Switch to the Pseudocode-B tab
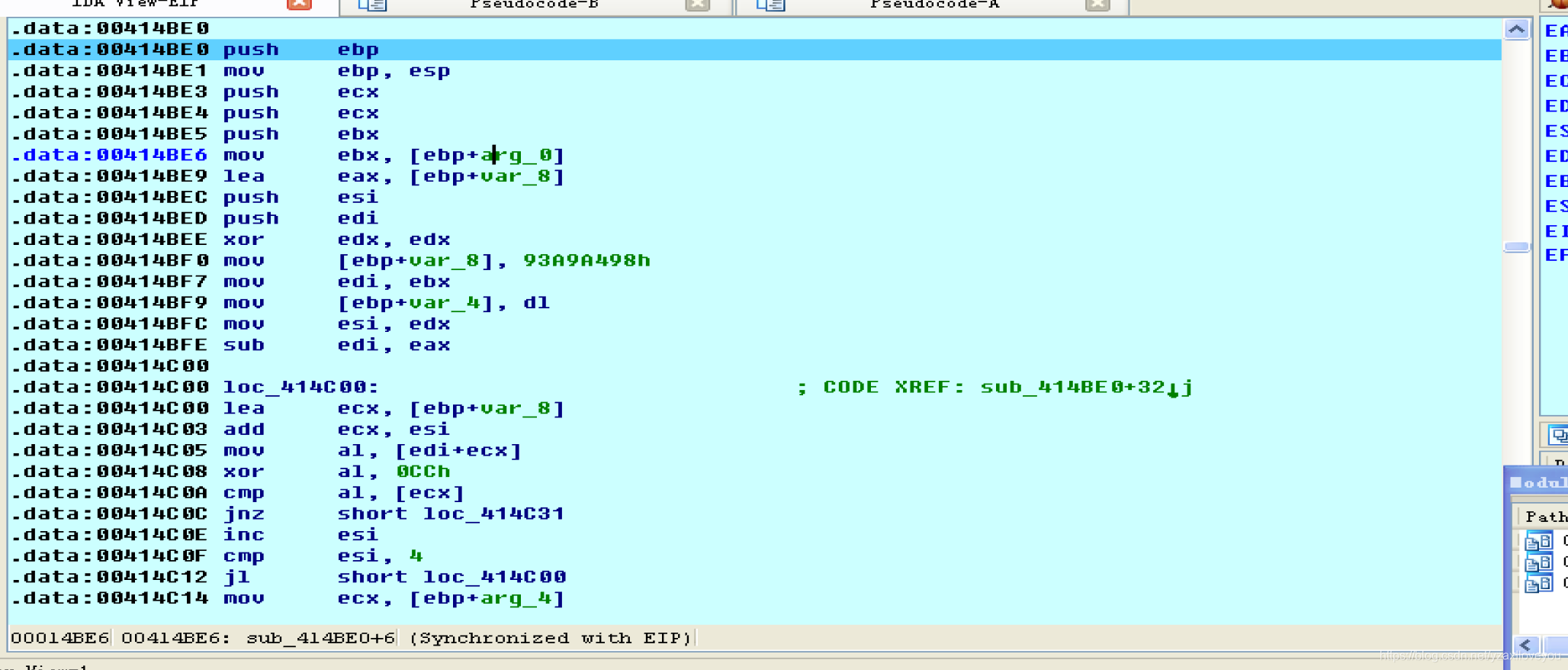Viewport: 1568px width, 670px height. point(534,5)
